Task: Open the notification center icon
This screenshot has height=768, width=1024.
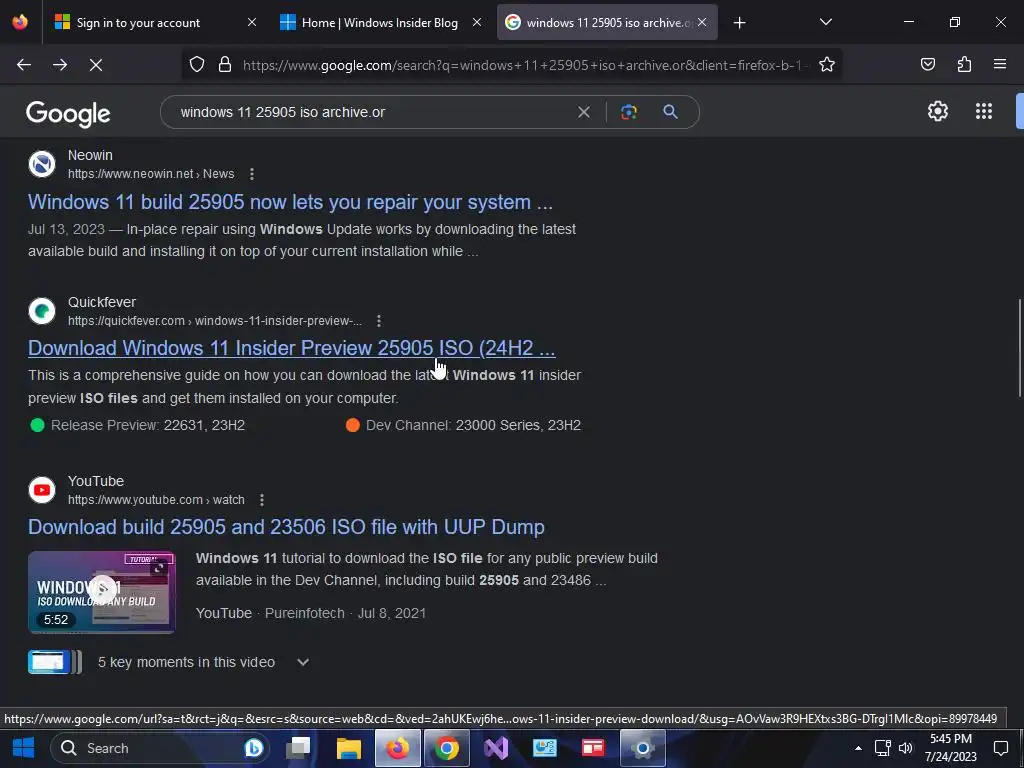Action: click(1000, 748)
